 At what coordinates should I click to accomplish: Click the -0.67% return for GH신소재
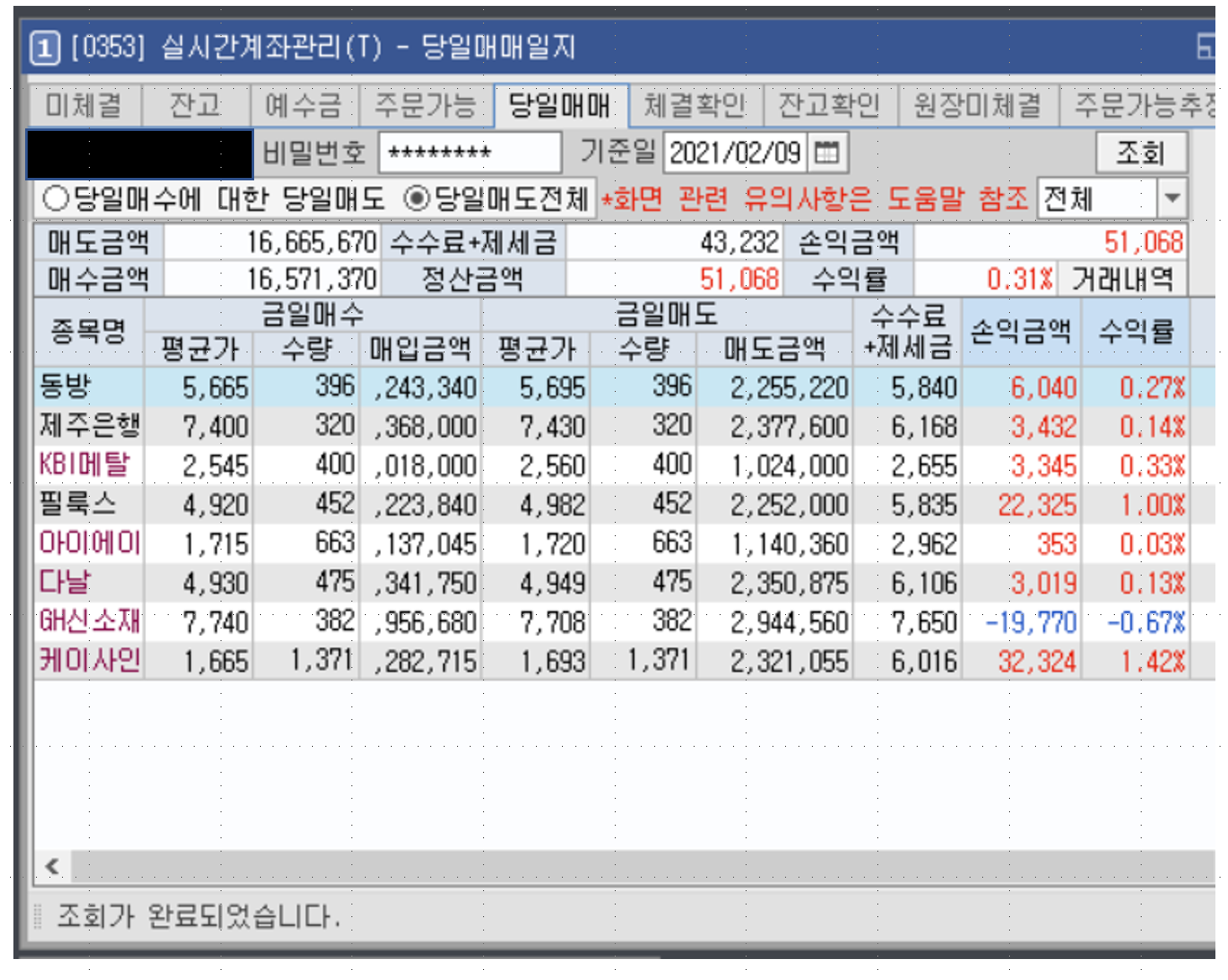[x=1146, y=623]
